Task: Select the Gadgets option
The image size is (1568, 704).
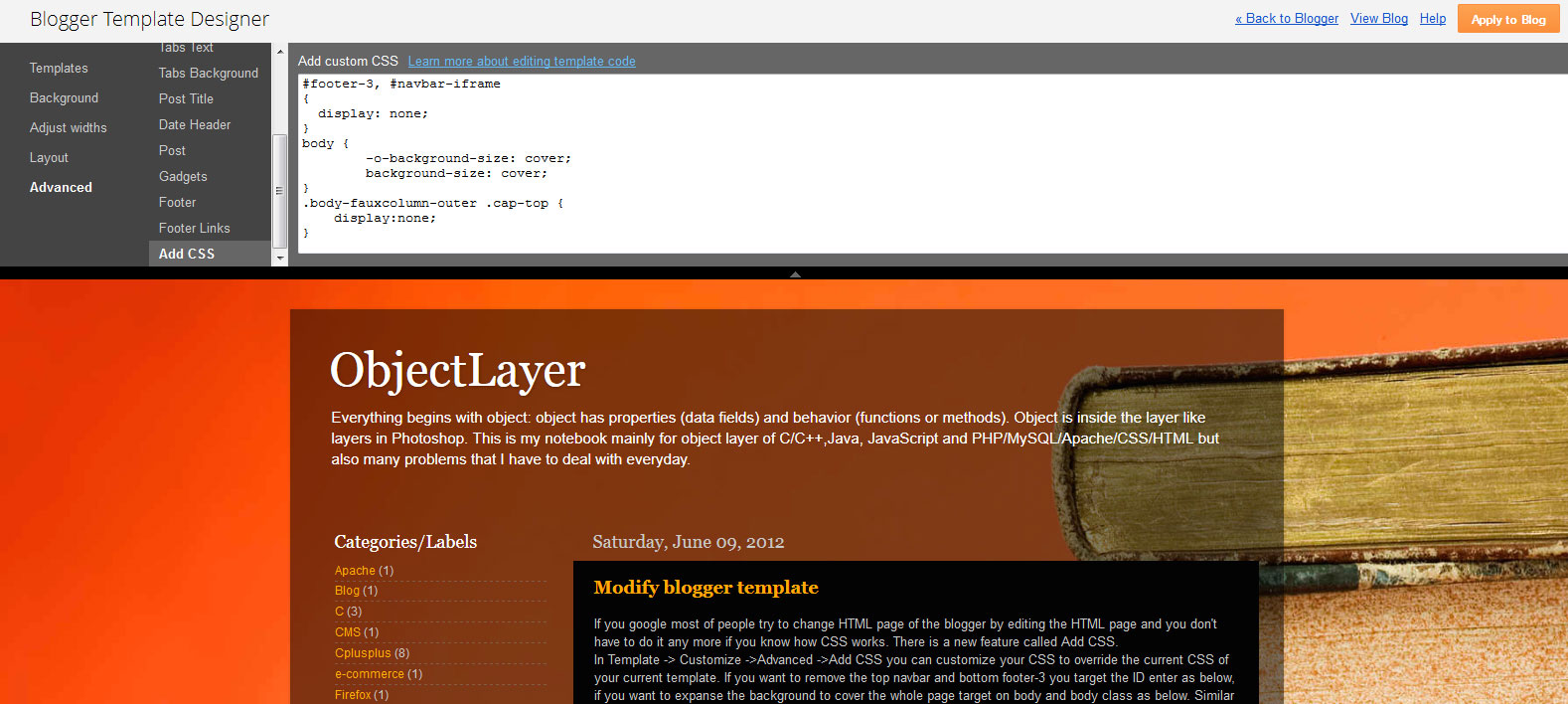Action: click(x=183, y=176)
